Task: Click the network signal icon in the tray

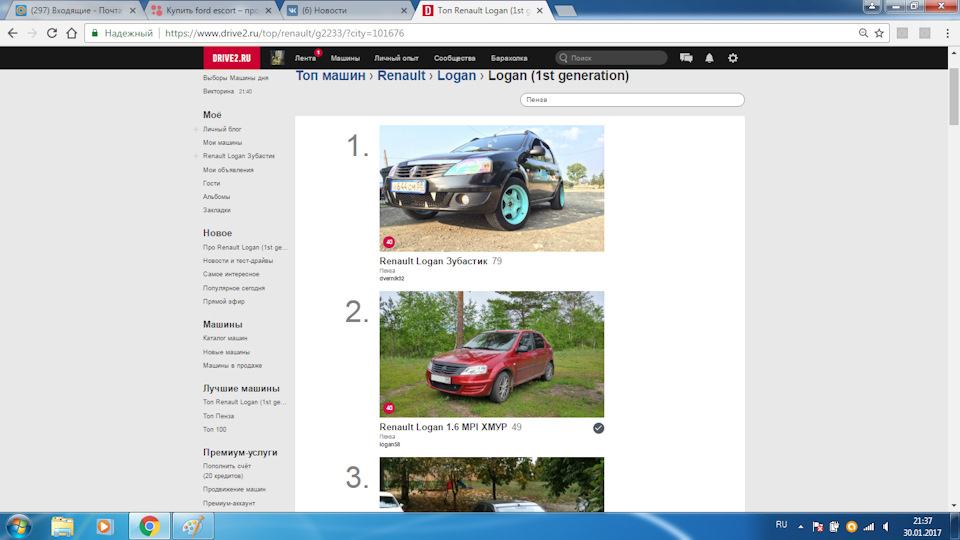Action: 869,527
